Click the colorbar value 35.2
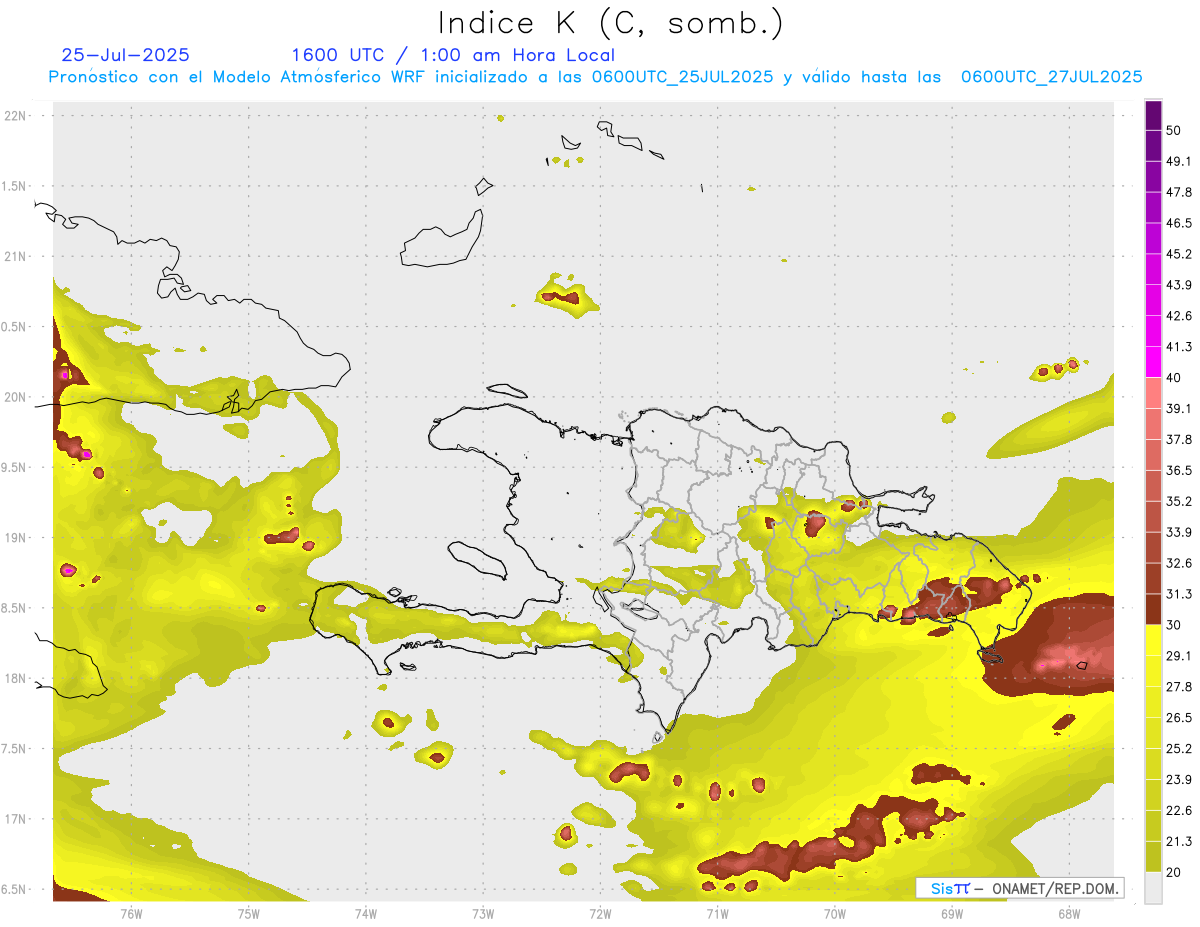Screen dimensions: 1200x927 (1179, 501)
